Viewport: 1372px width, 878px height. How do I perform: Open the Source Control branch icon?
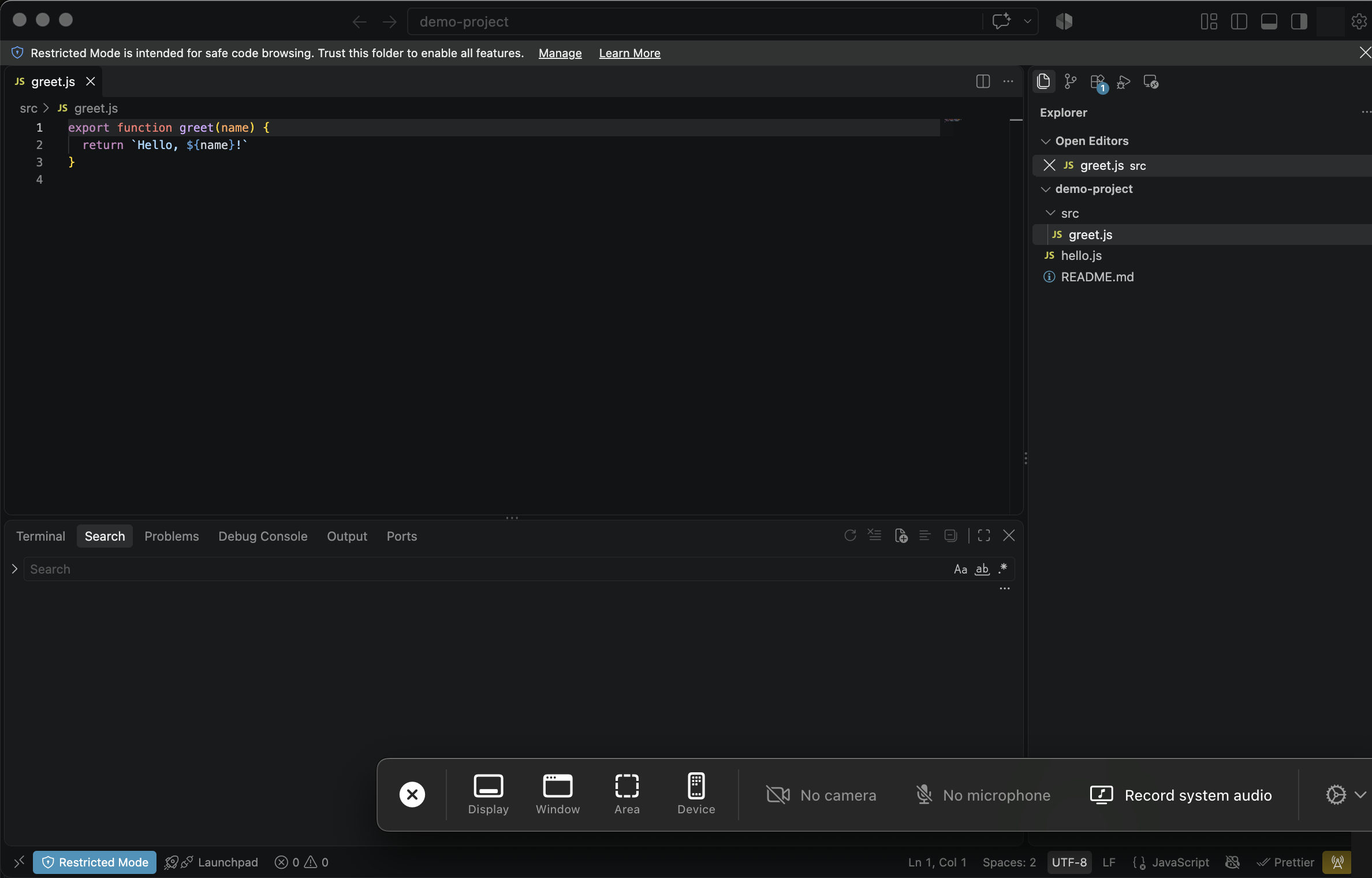tap(1071, 81)
